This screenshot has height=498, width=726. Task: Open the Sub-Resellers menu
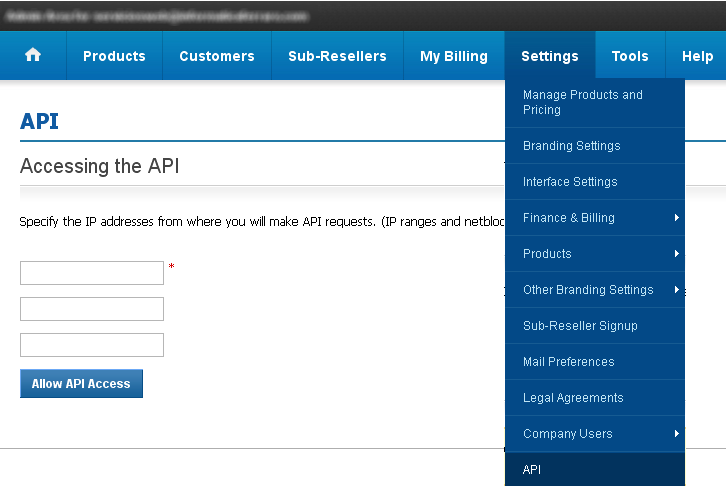tap(337, 56)
